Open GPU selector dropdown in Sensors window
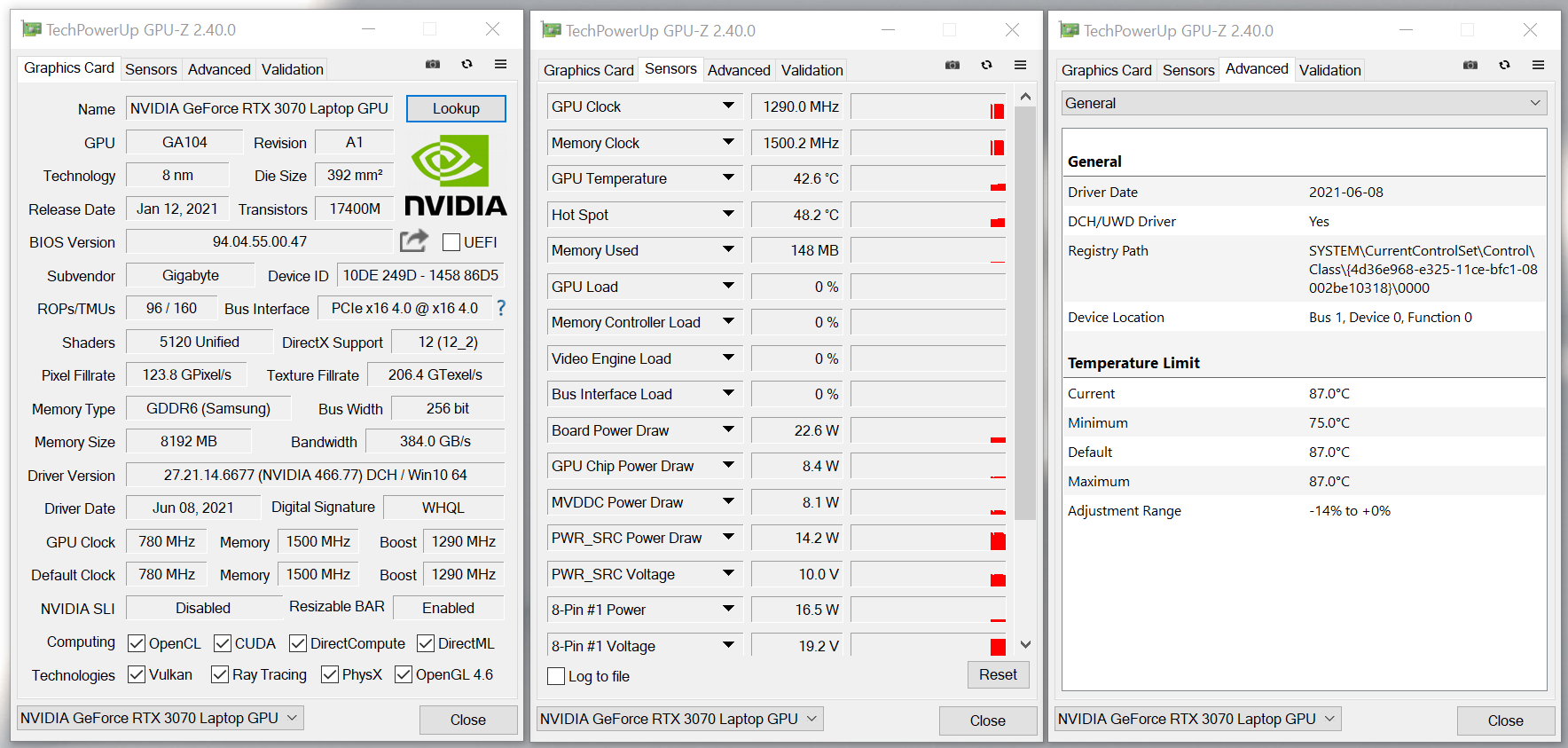The image size is (1568, 748). [680, 719]
